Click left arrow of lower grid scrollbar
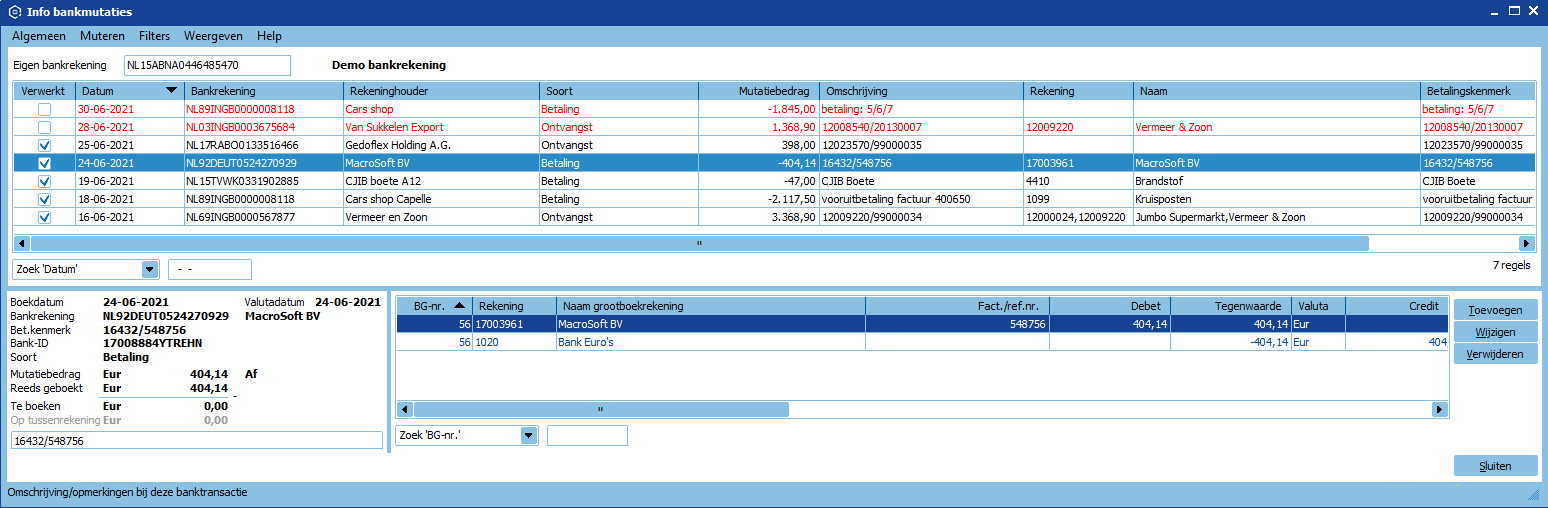The height and width of the screenshot is (508, 1548). point(405,409)
